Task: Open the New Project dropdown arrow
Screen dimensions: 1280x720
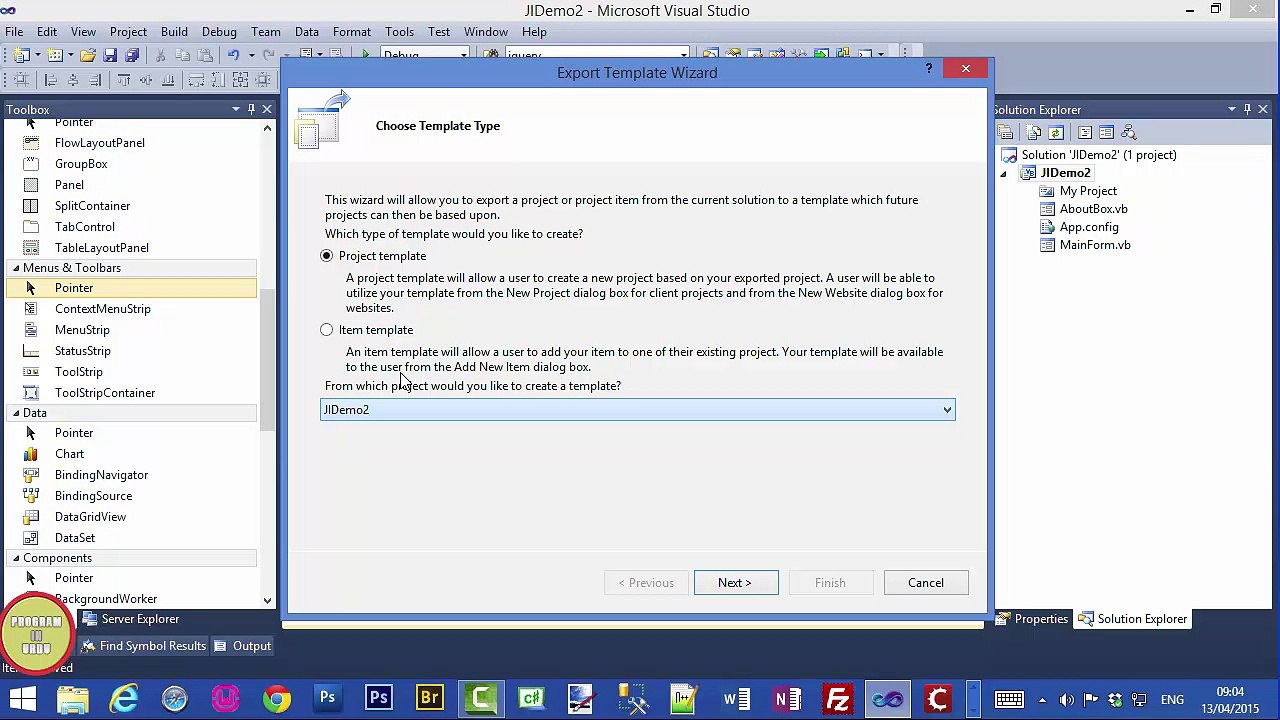Action: pos(37,55)
